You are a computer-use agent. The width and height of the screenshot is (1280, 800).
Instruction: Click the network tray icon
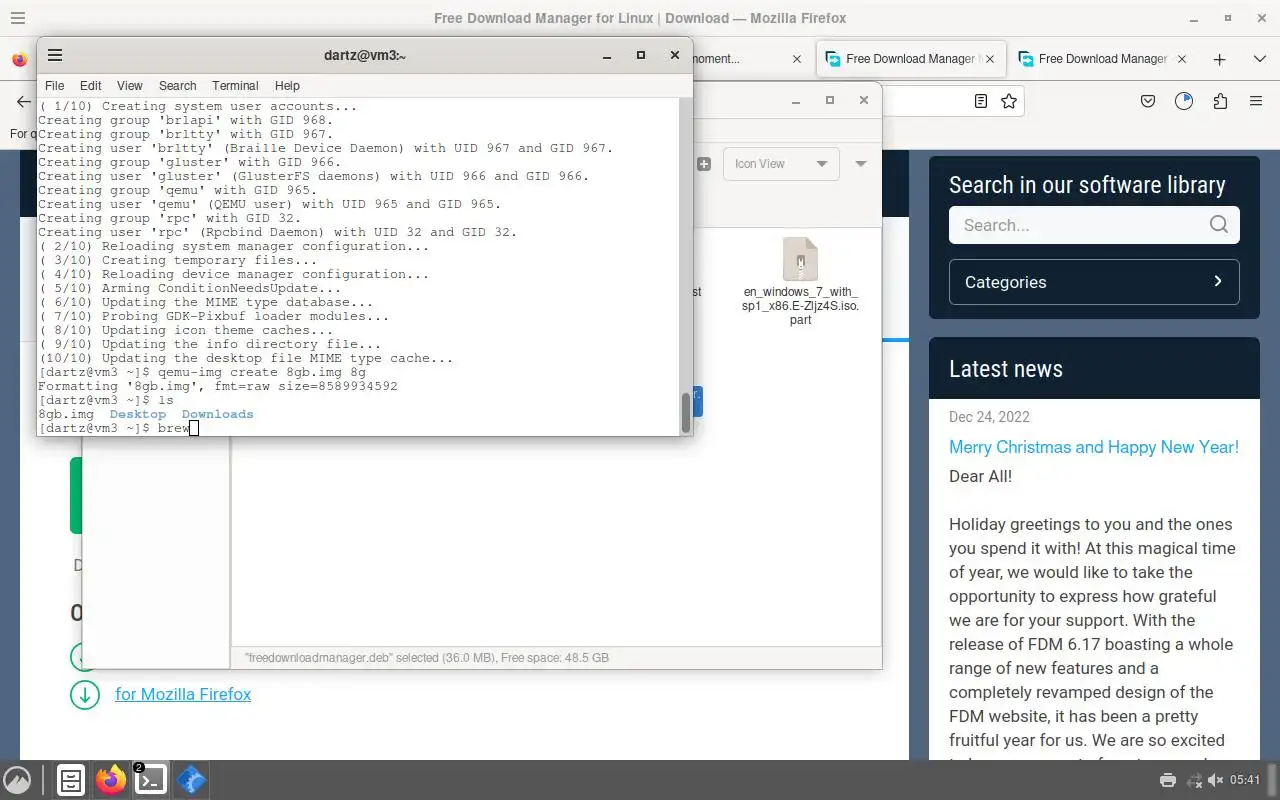1193,780
